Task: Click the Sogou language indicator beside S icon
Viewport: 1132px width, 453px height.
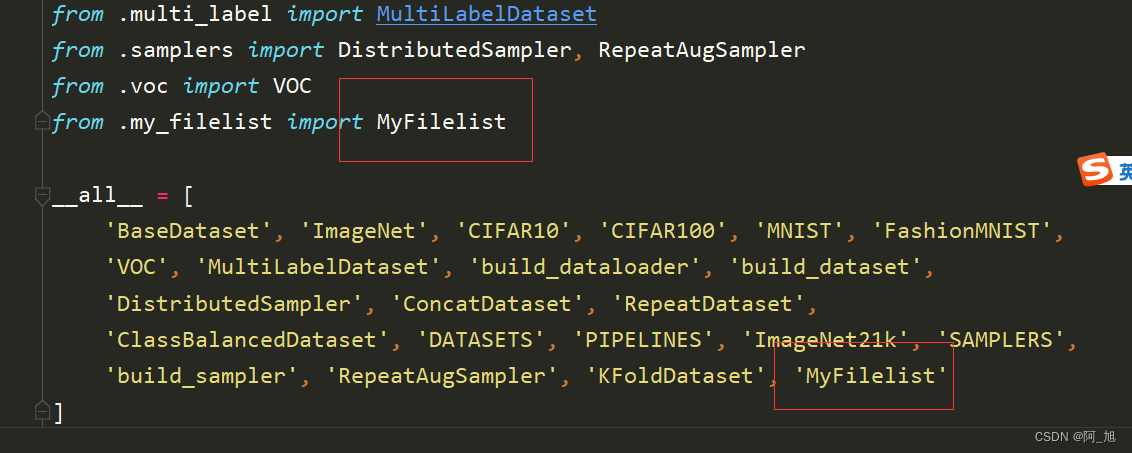Action: pos(1125,171)
